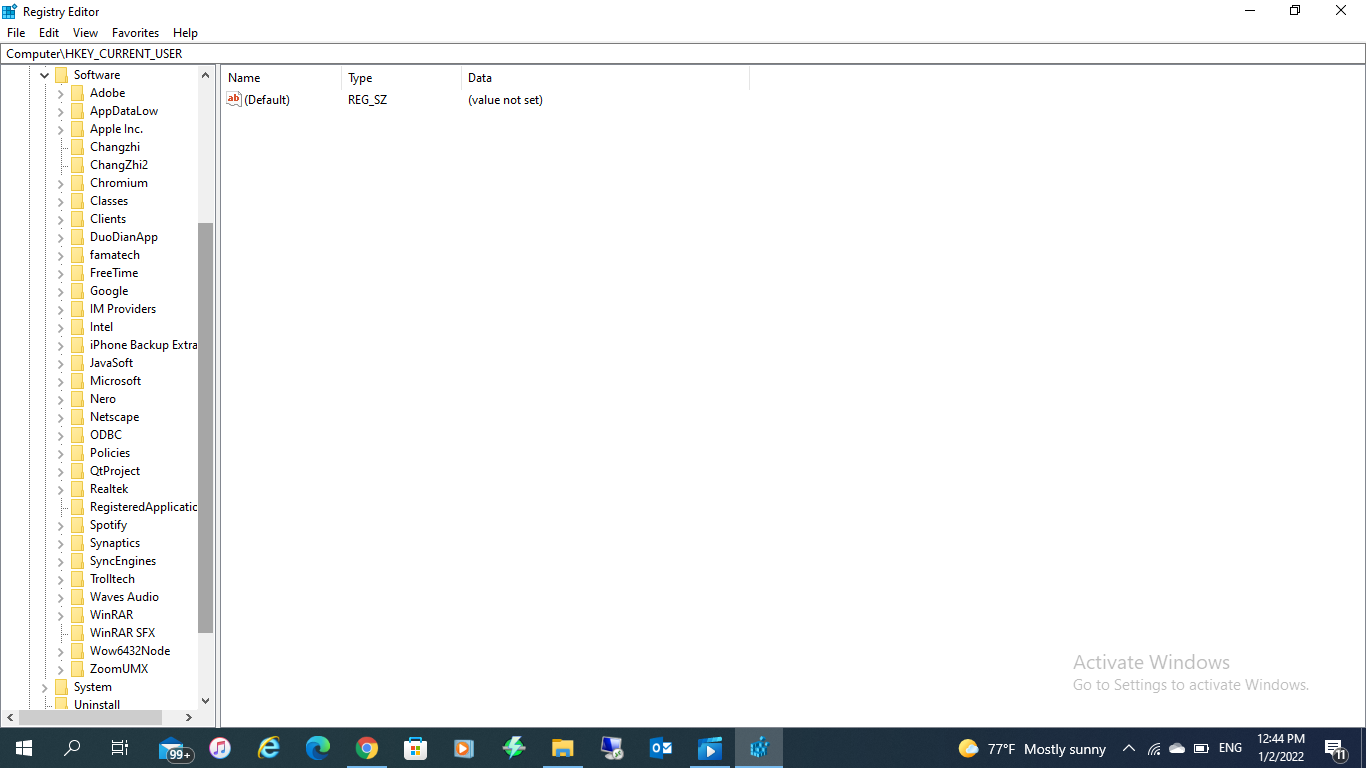The width and height of the screenshot is (1366, 768).
Task: Click the Data column header
Action: tap(604, 77)
